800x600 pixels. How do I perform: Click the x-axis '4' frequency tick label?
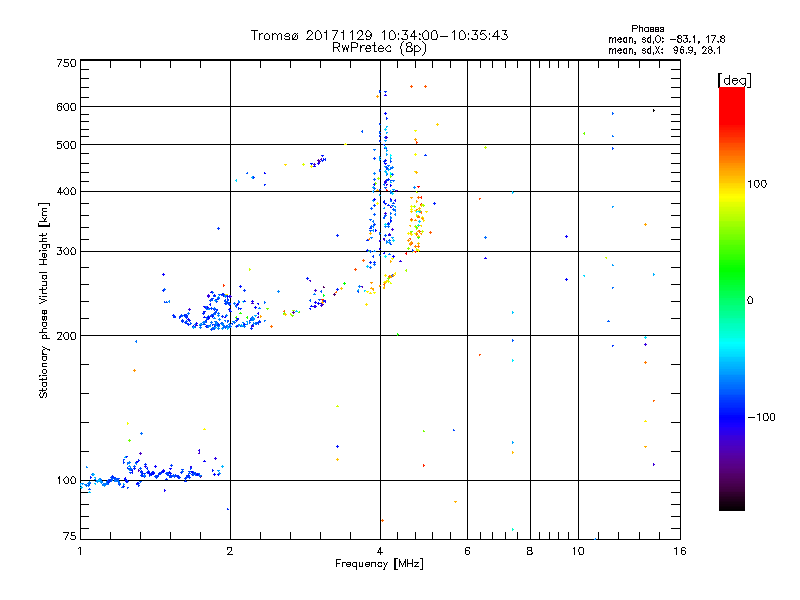pyautogui.click(x=380, y=551)
